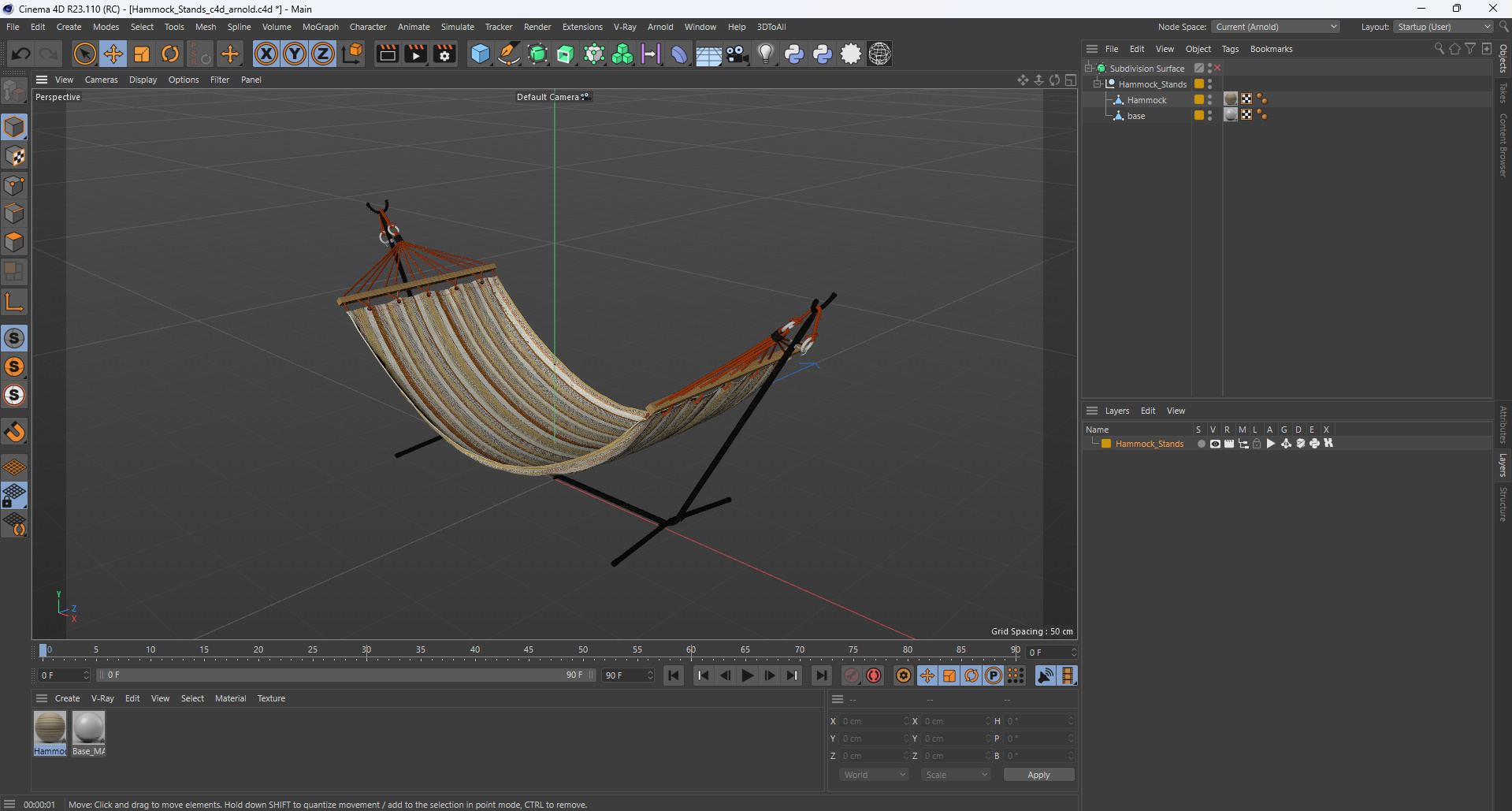Open the Material Manager Texture menu
The height and width of the screenshot is (811, 1512).
point(271,698)
